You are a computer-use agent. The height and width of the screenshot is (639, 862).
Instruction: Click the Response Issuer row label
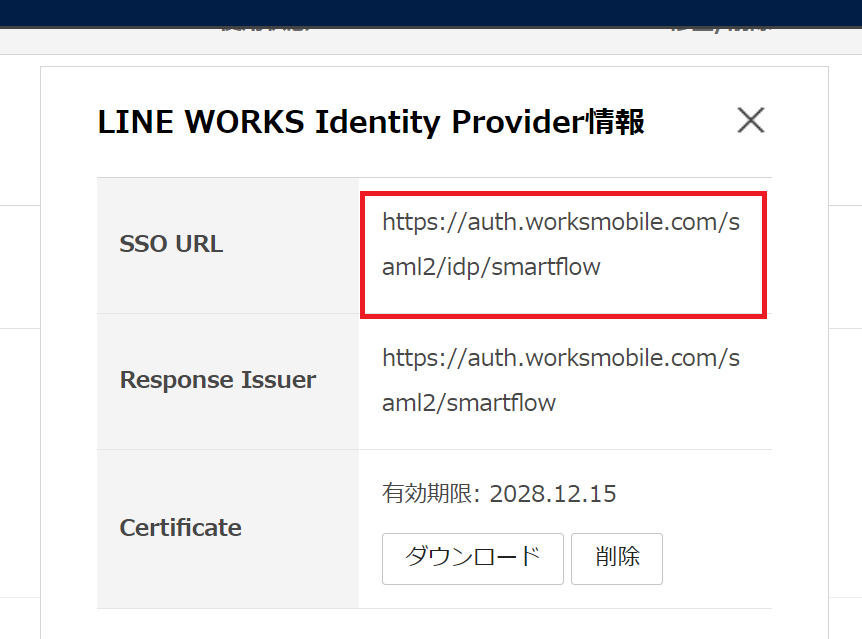click(218, 380)
